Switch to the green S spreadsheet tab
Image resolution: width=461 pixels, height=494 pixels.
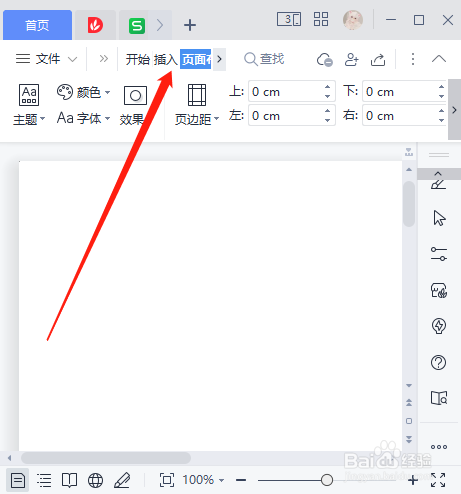point(137,25)
